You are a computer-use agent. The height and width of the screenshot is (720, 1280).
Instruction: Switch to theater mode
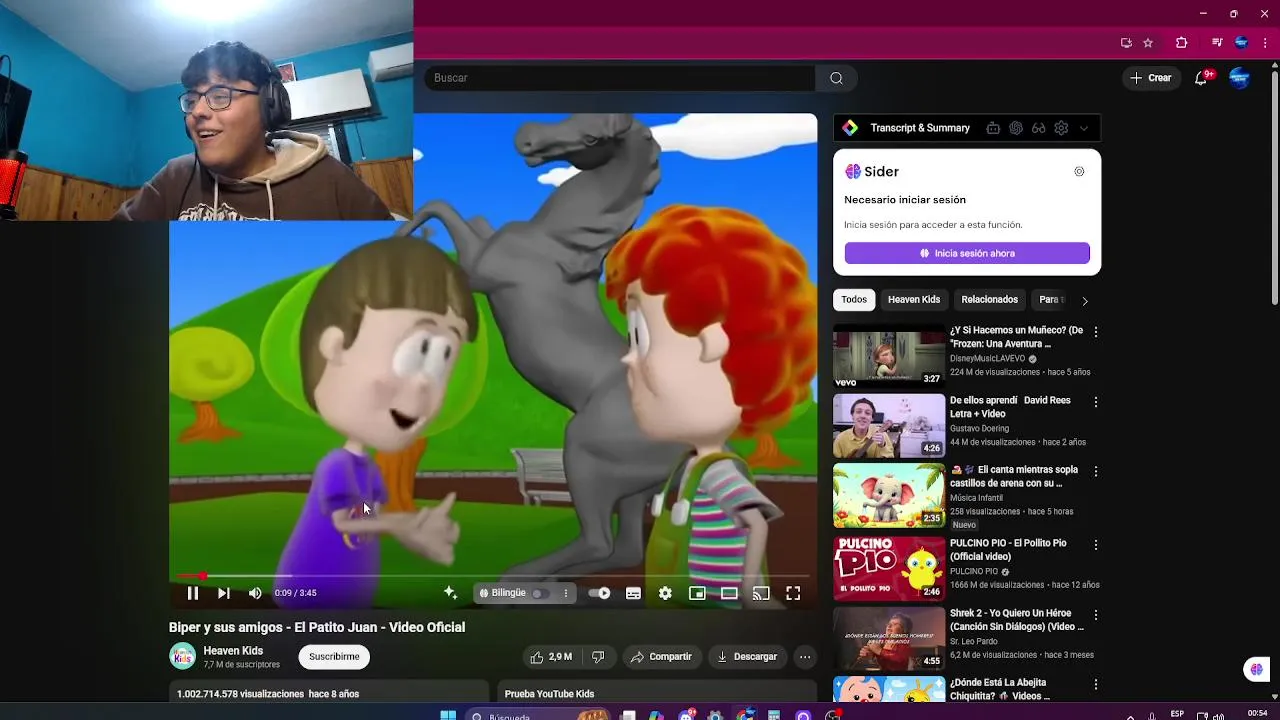pyautogui.click(x=729, y=593)
